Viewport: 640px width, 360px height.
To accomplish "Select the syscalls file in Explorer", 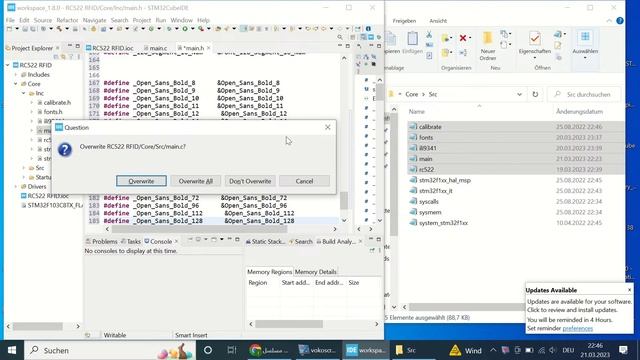I will (x=429, y=201).
